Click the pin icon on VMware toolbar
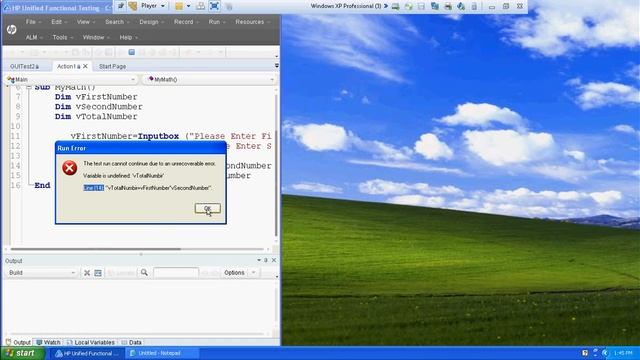Screen dimensions: 640x360 [x=121, y=6]
